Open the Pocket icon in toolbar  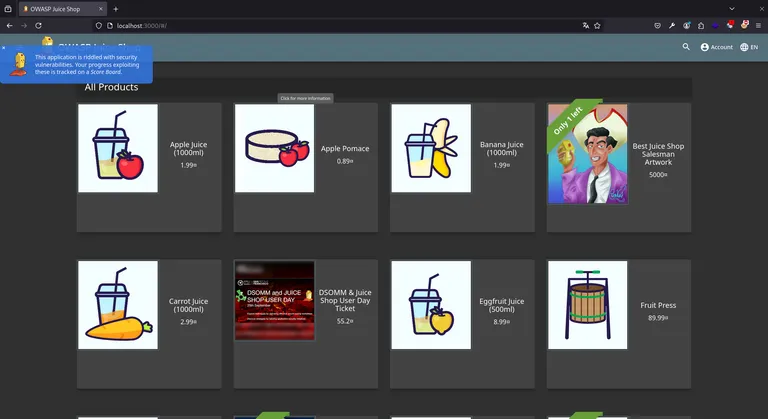657,25
